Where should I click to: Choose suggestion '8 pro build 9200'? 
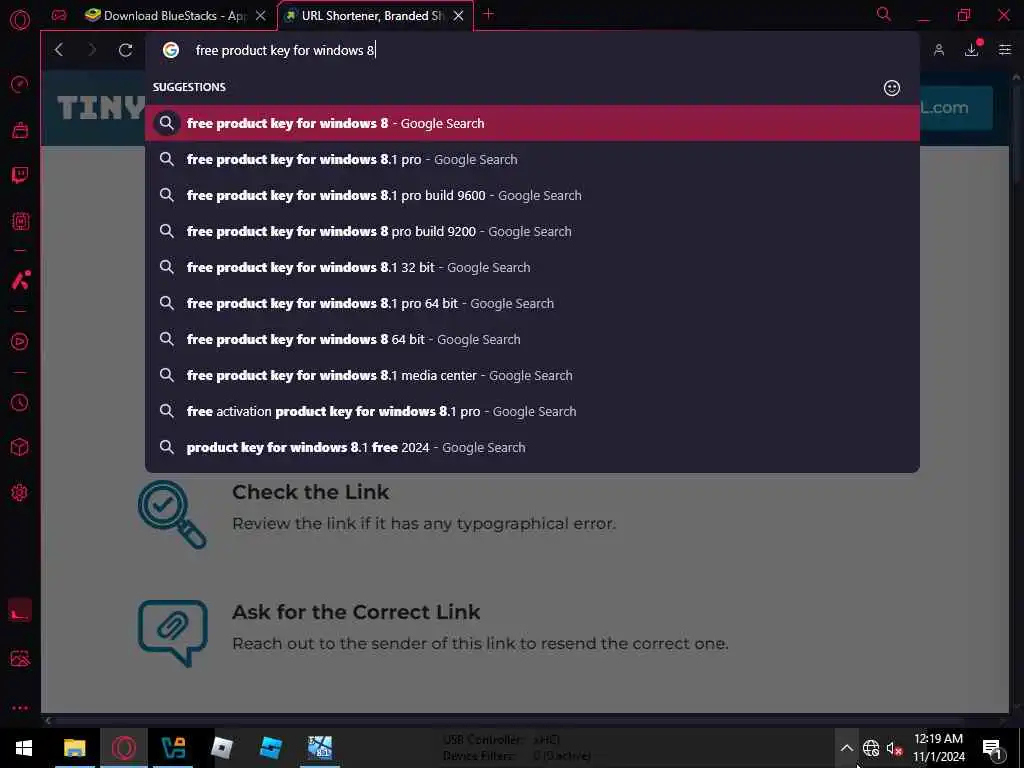pyautogui.click(x=532, y=231)
